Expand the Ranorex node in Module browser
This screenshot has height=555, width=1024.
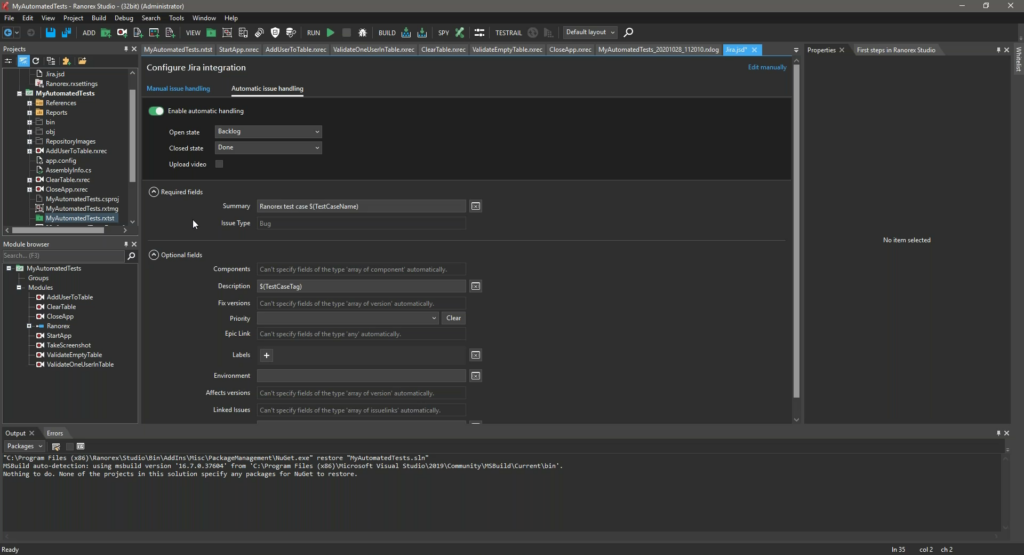(x=29, y=326)
